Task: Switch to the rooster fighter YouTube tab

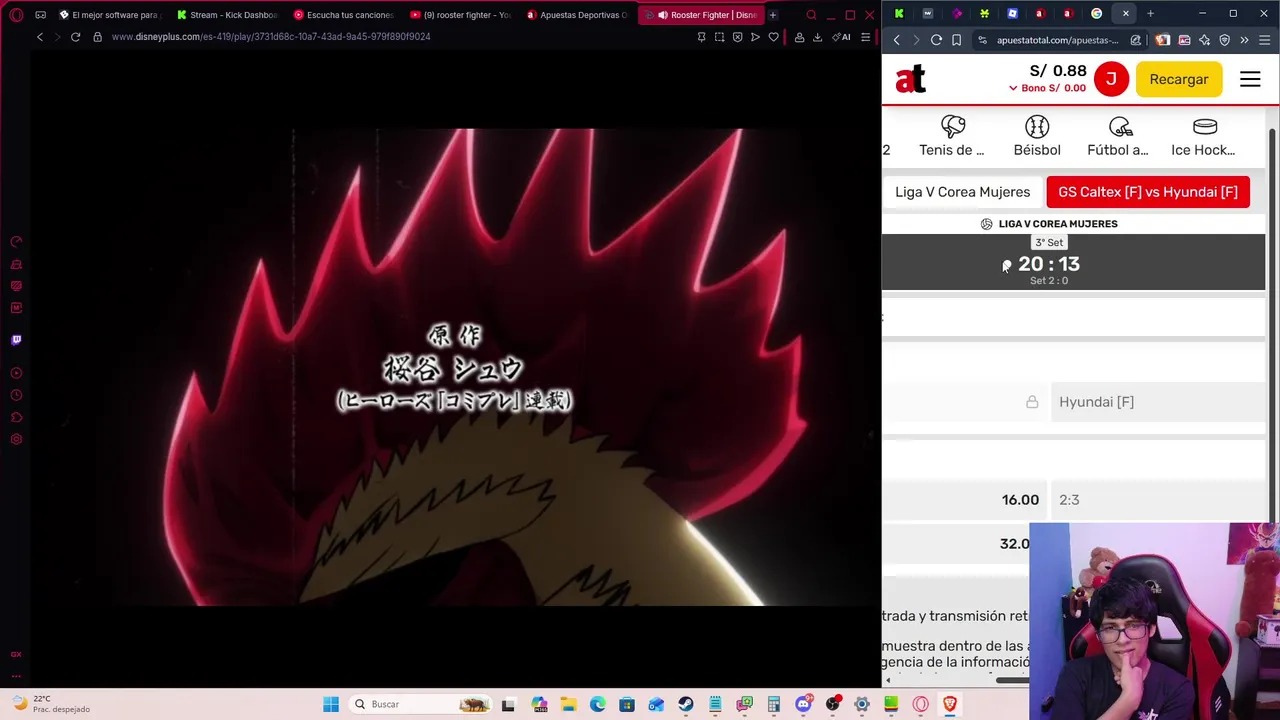Action: coord(461,15)
